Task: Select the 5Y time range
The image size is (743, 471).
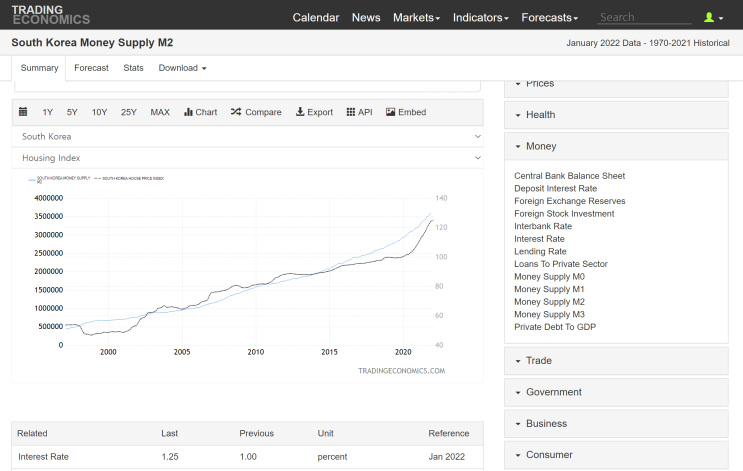Action: 72,112
